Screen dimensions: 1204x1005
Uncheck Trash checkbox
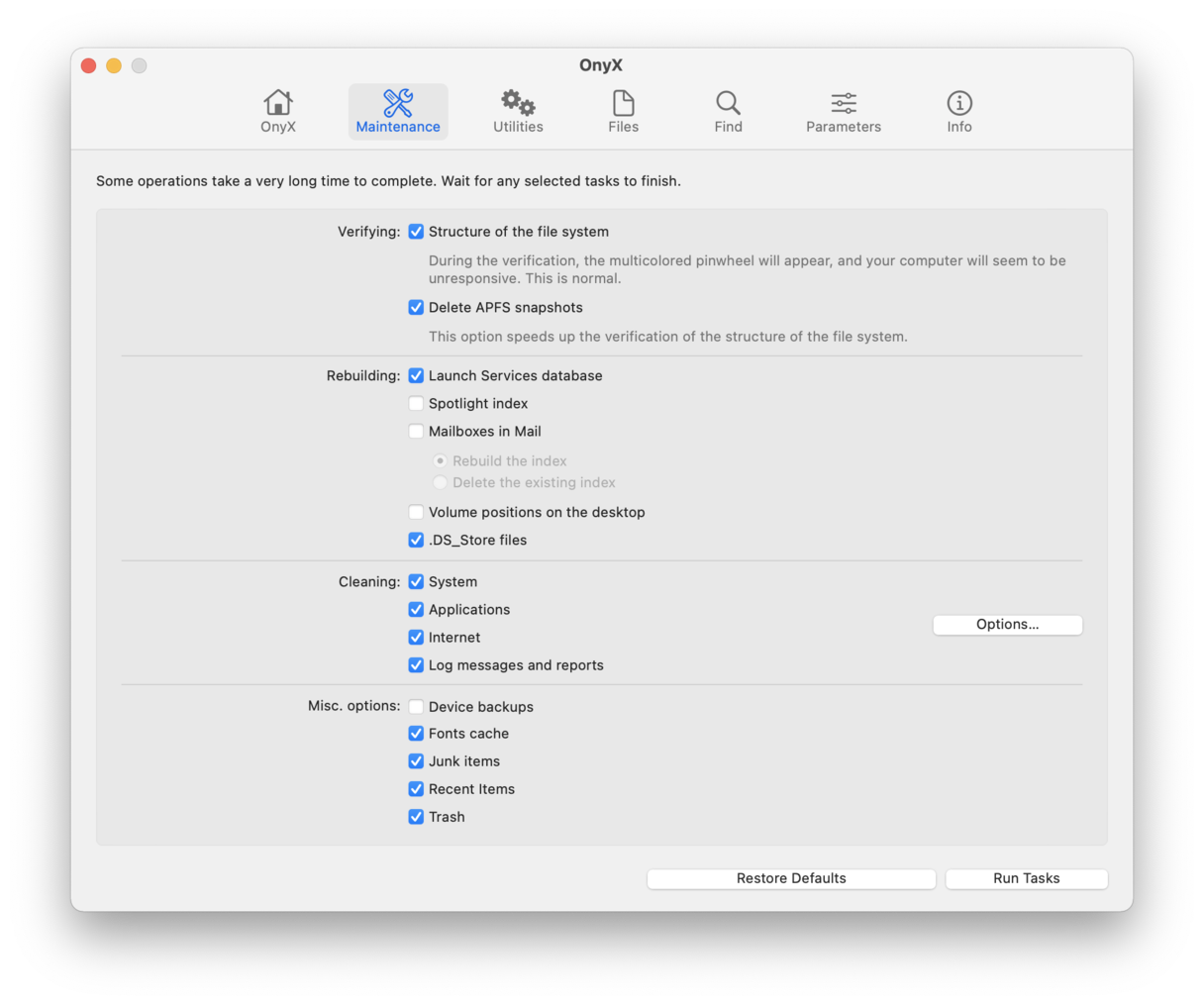pyautogui.click(x=416, y=817)
